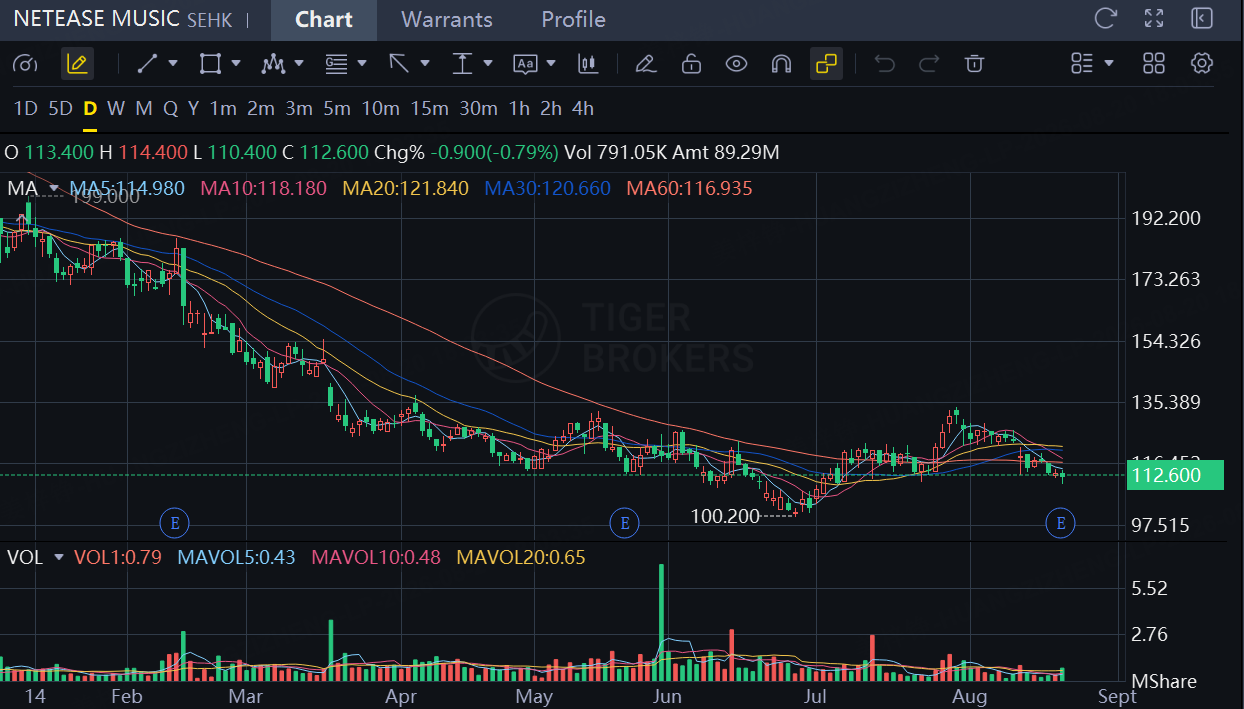Image resolution: width=1244 pixels, height=709 pixels.
Task: Select the 3m interval
Action: click(299, 108)
